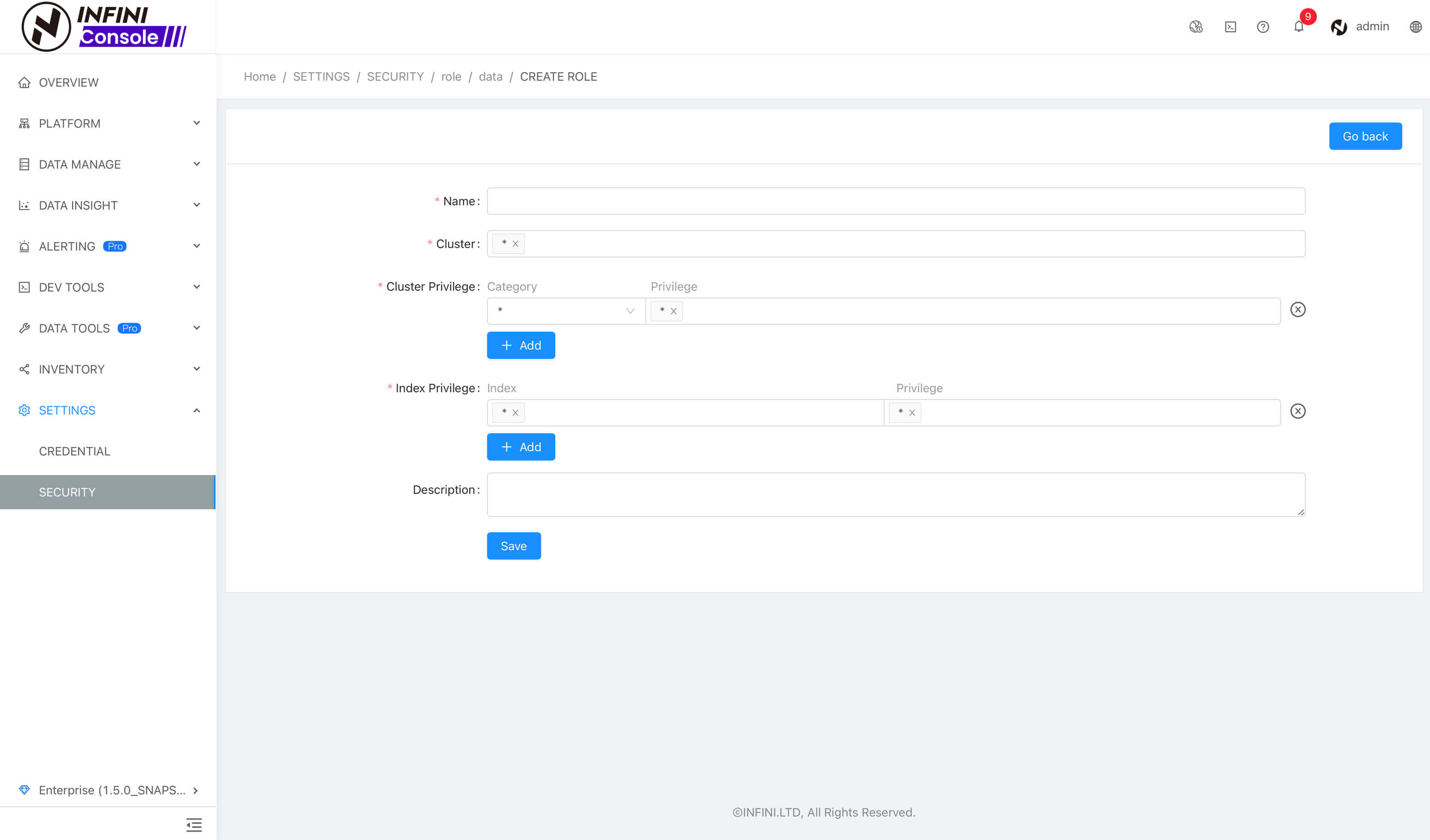Click the Alerting Pro badge
Image resolution: width=1430 pixels, height=840 pixels.
click(115, 246)
